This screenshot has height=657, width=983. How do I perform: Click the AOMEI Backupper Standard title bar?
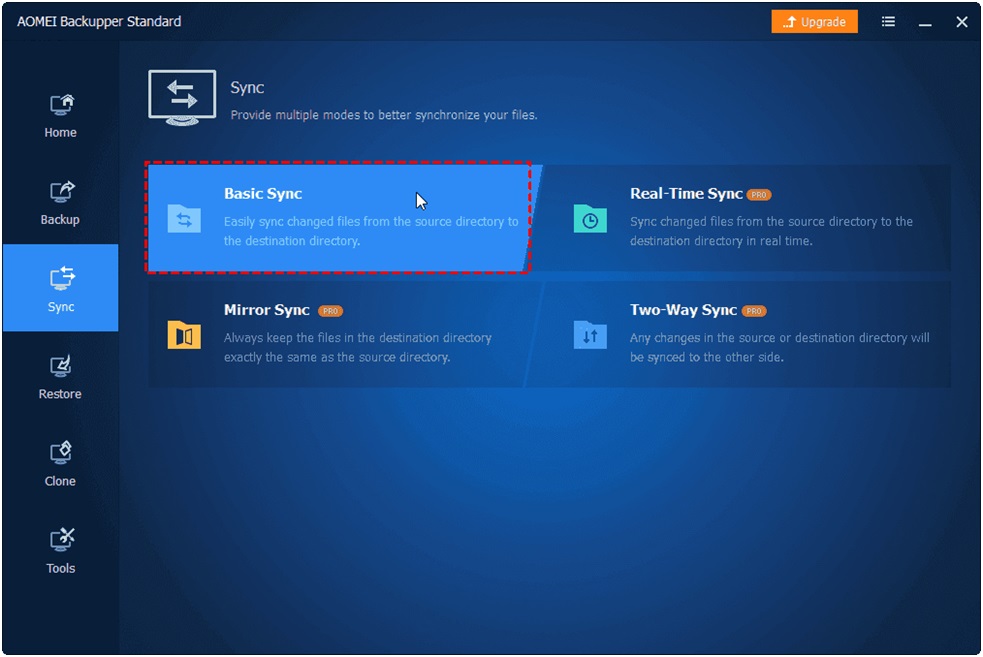(96, 21)
